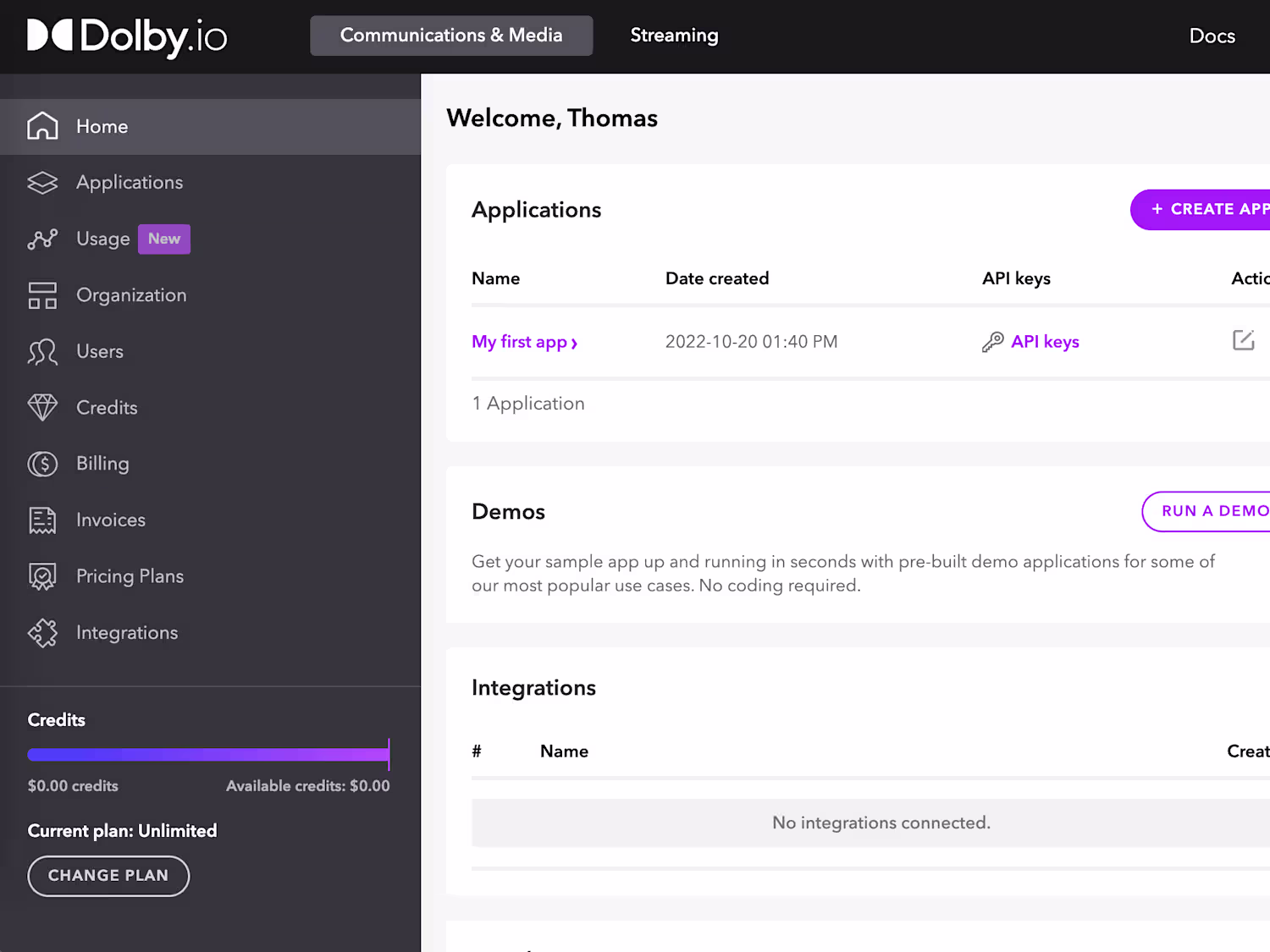Click the $0.00 credits label

[x=73, y=786]
